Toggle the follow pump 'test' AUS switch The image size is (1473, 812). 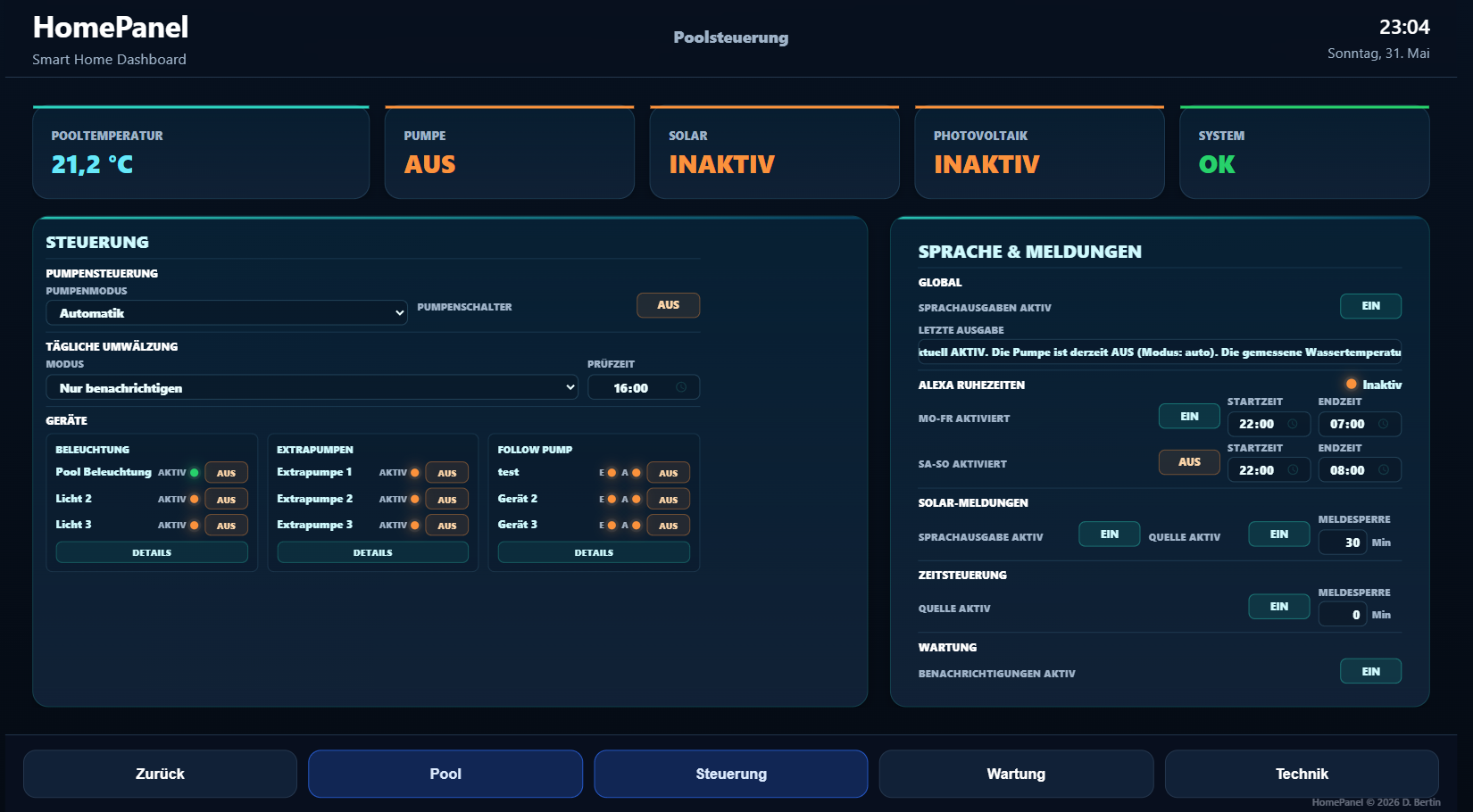pyautogui.click(x=668, y=473)
